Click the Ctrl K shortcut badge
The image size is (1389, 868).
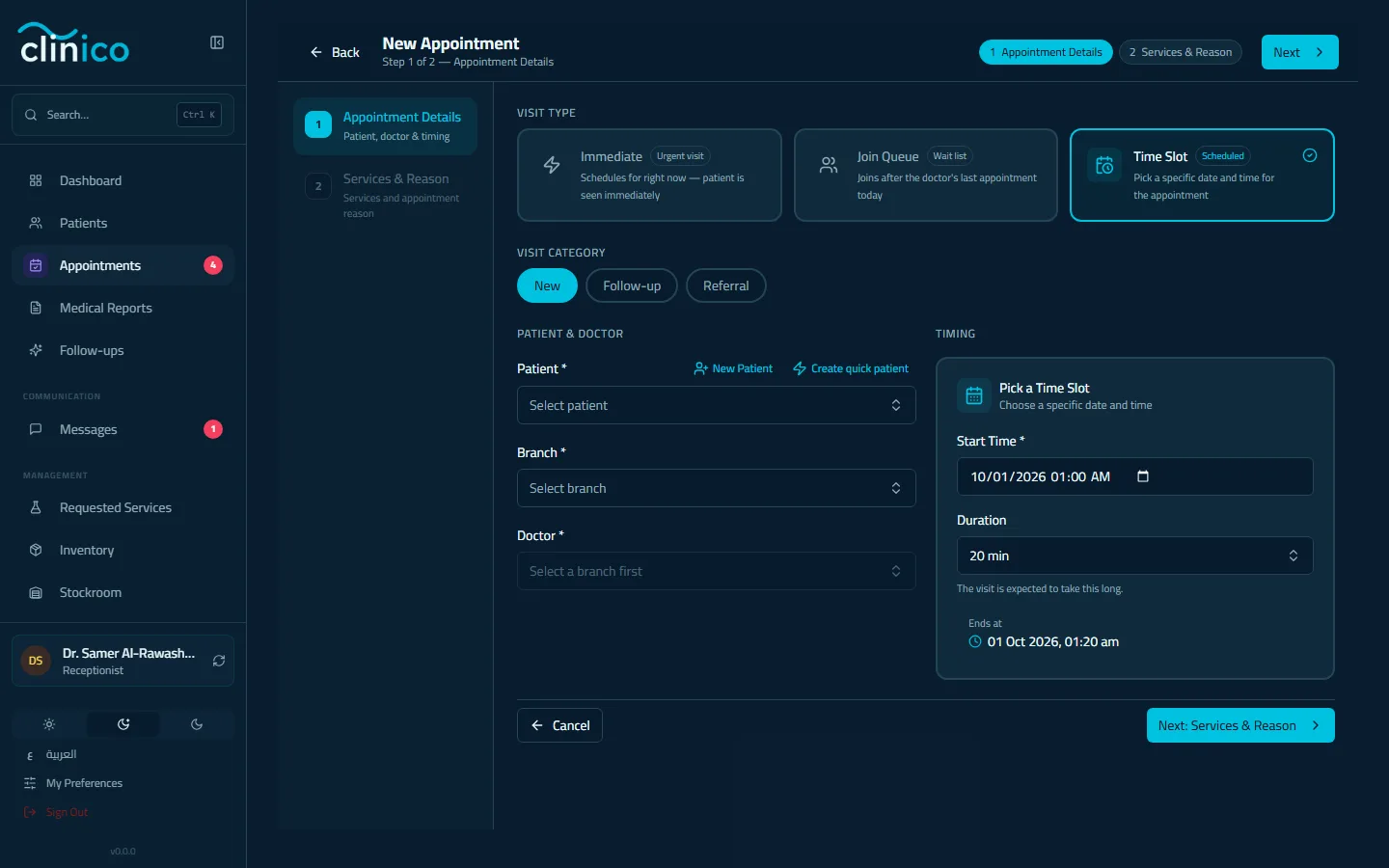coord(199,115)
